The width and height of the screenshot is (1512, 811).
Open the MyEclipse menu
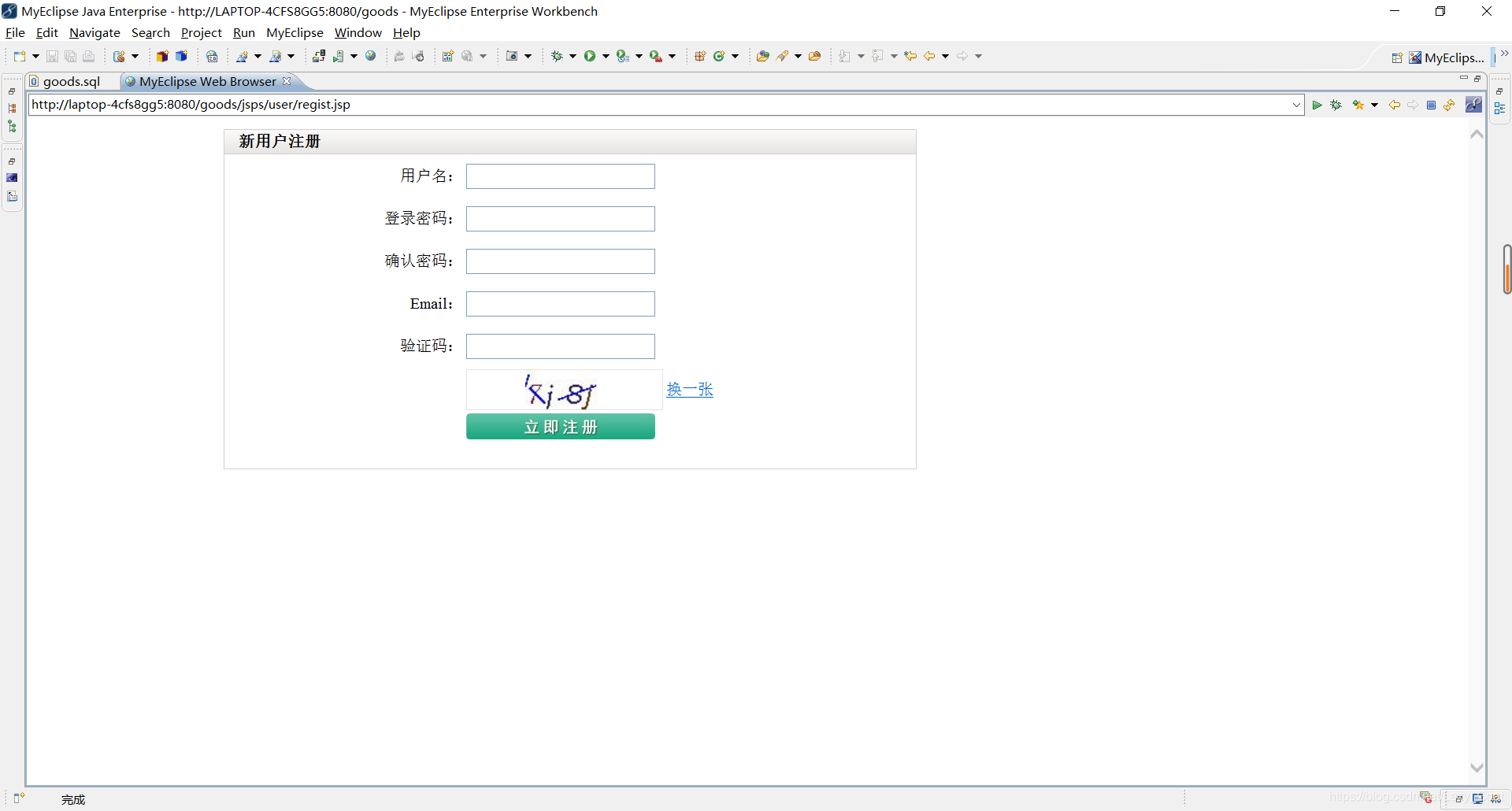click(295, 33)
